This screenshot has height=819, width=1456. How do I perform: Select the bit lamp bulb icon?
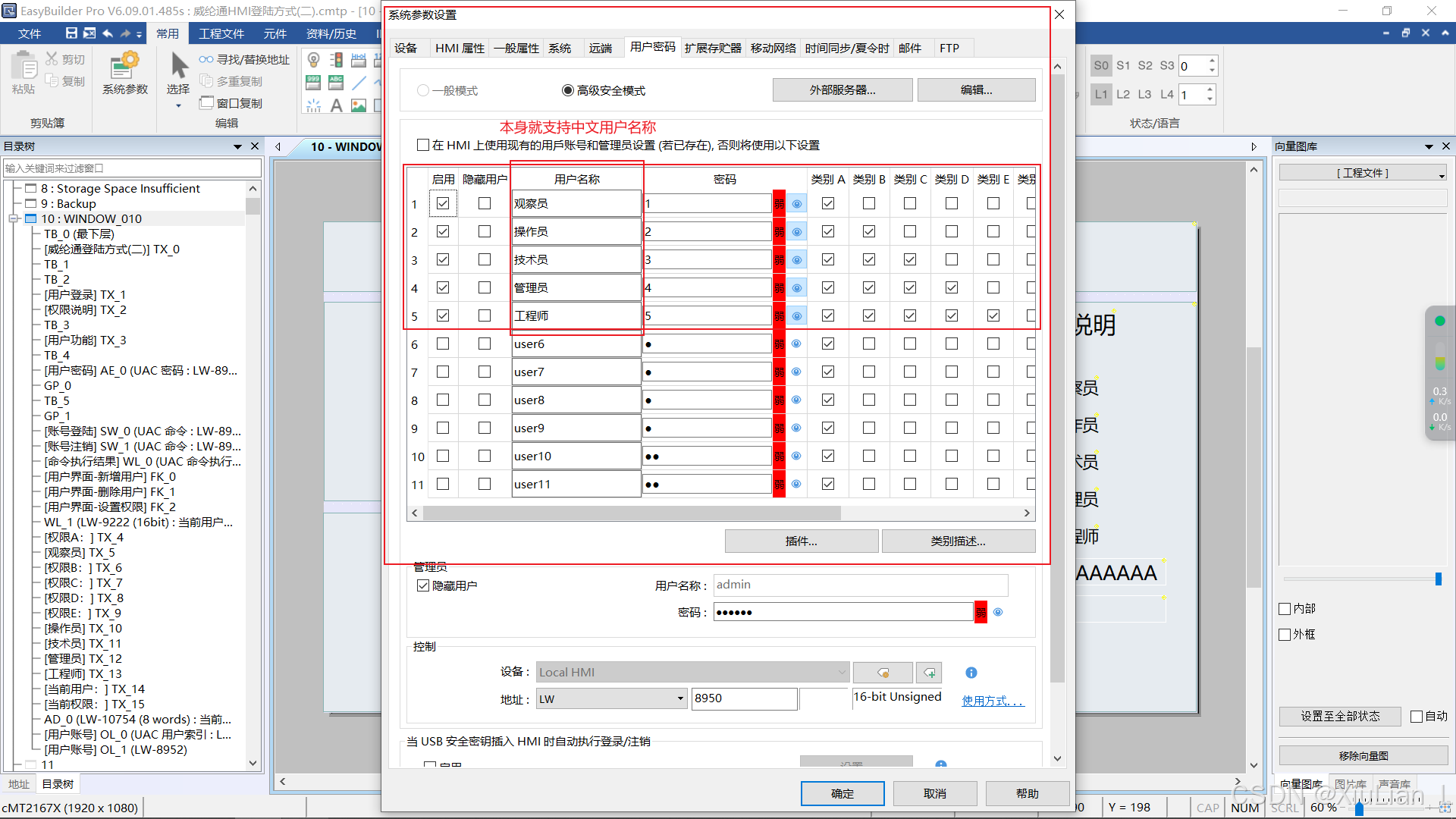313,60
